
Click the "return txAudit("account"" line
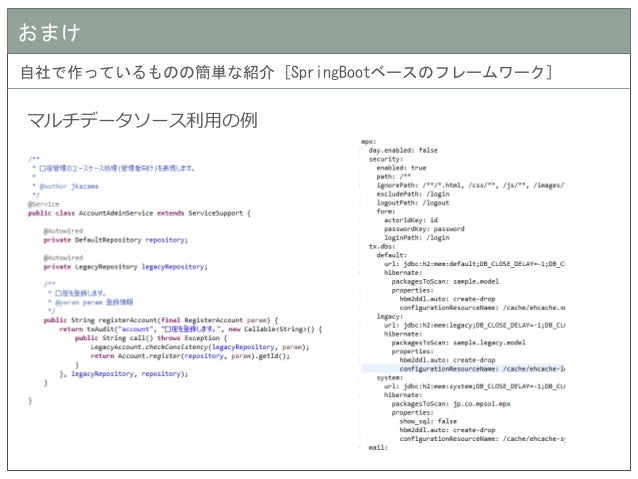coord(190,329)
